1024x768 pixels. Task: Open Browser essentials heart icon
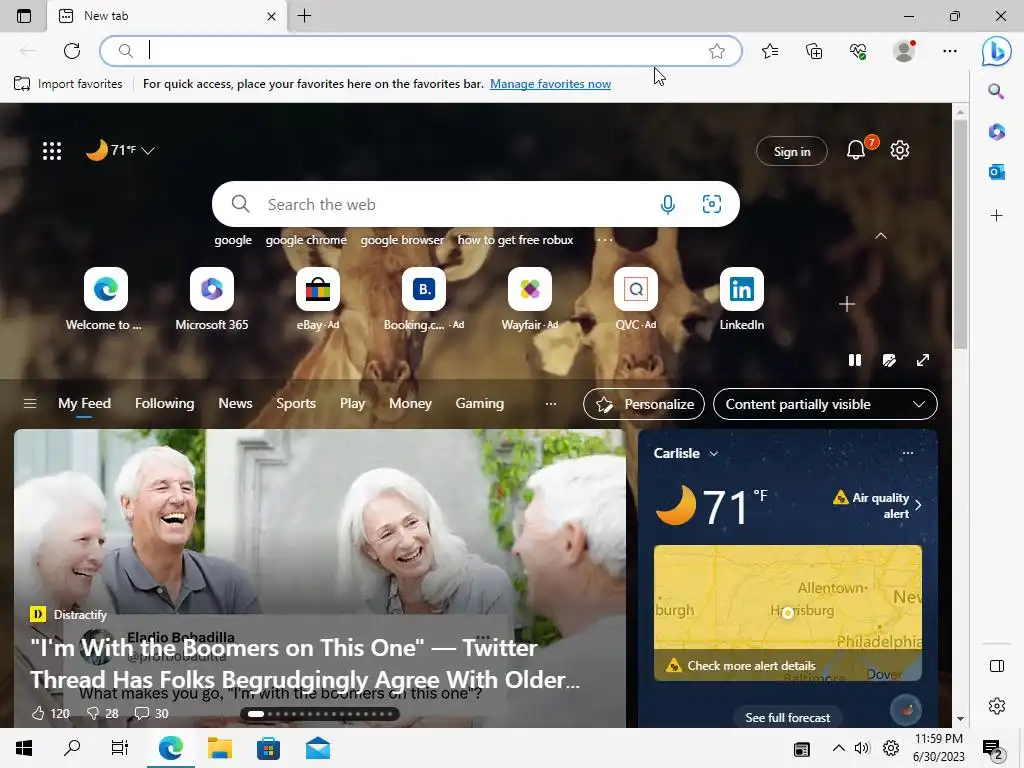coord(858,51)
